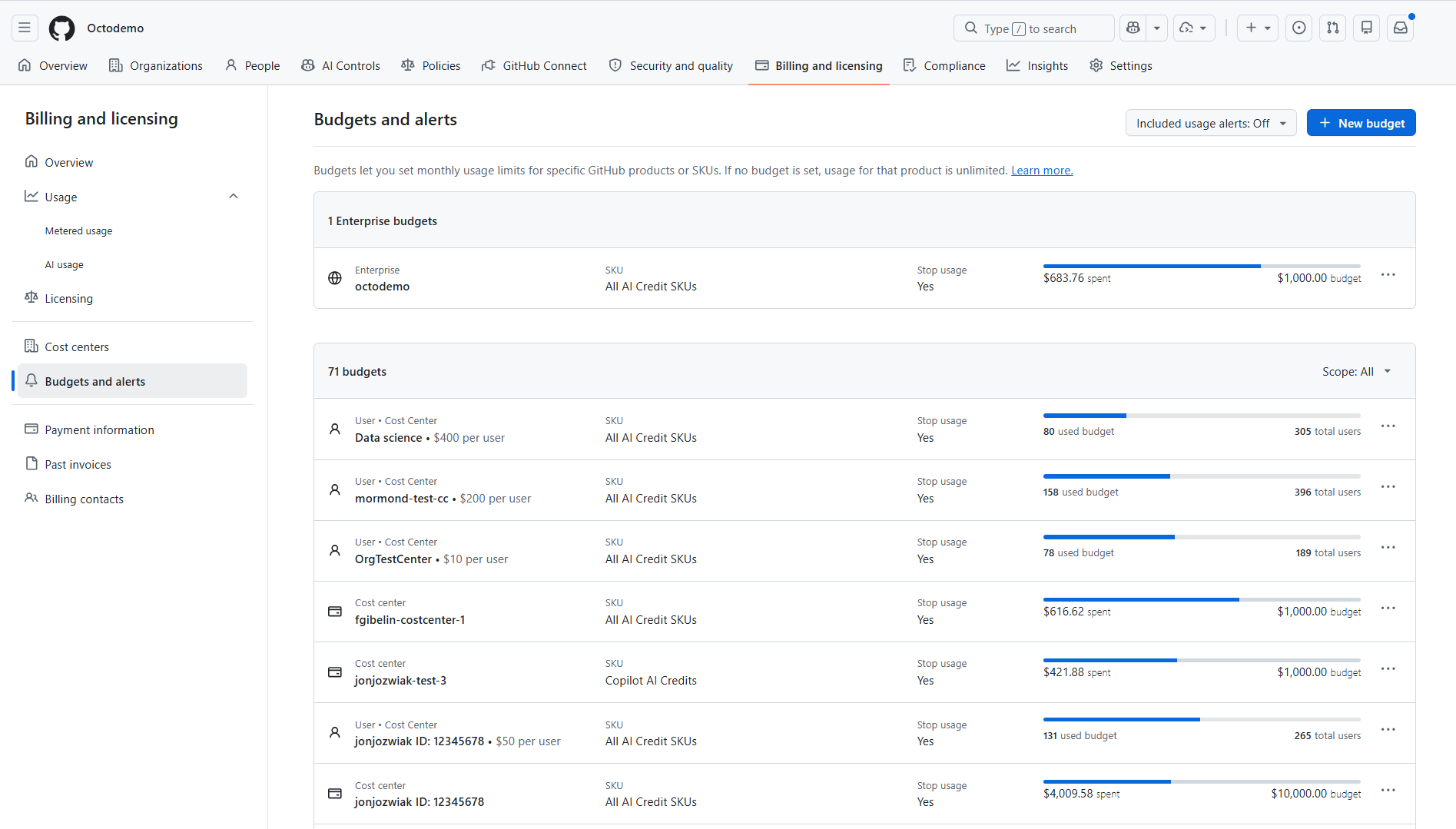The image size is (1456, 829).
Task: Focus the Type / to search field
Action: tap(1034, 28)
